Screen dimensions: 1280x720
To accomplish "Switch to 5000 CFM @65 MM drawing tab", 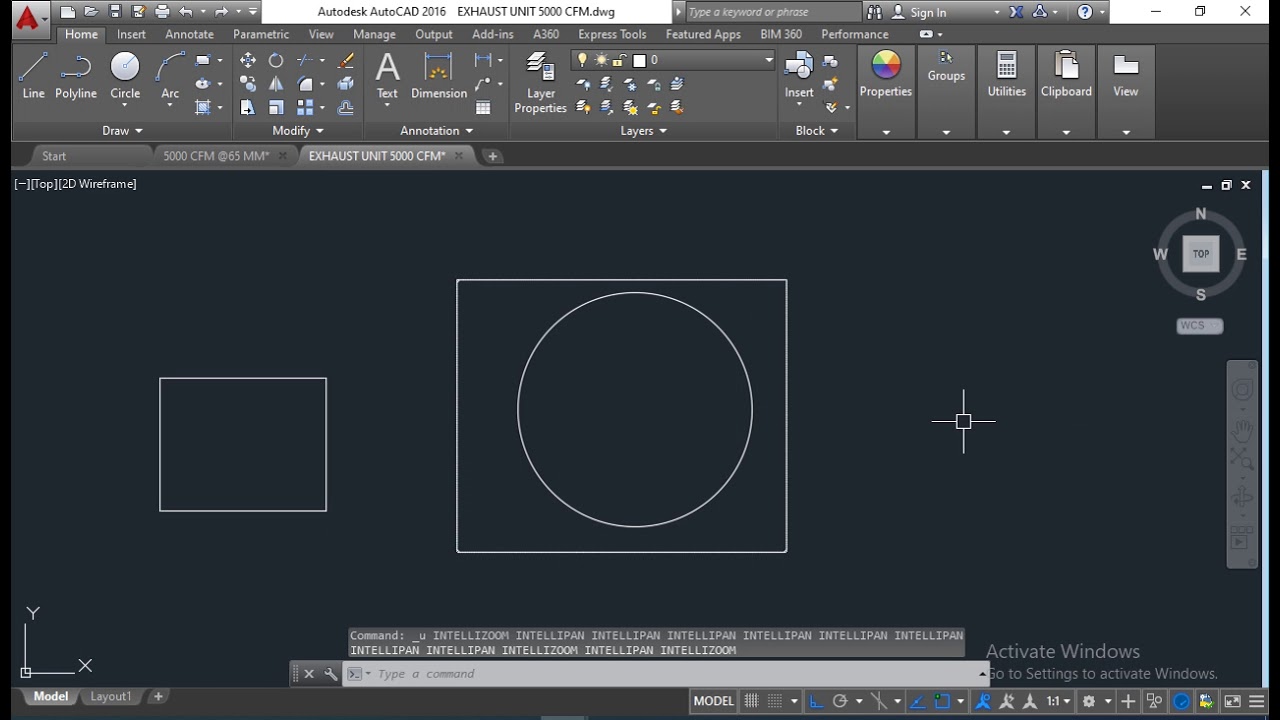I will pos(216,156).
